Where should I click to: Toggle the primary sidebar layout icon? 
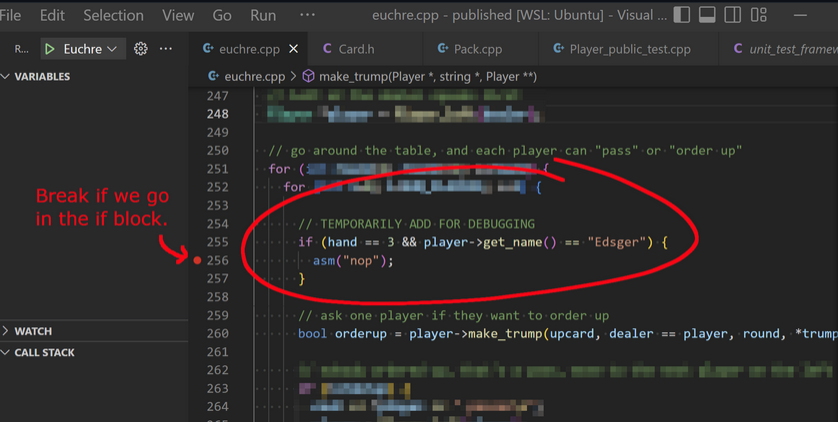pyautogui.click(x=682, y=15)
